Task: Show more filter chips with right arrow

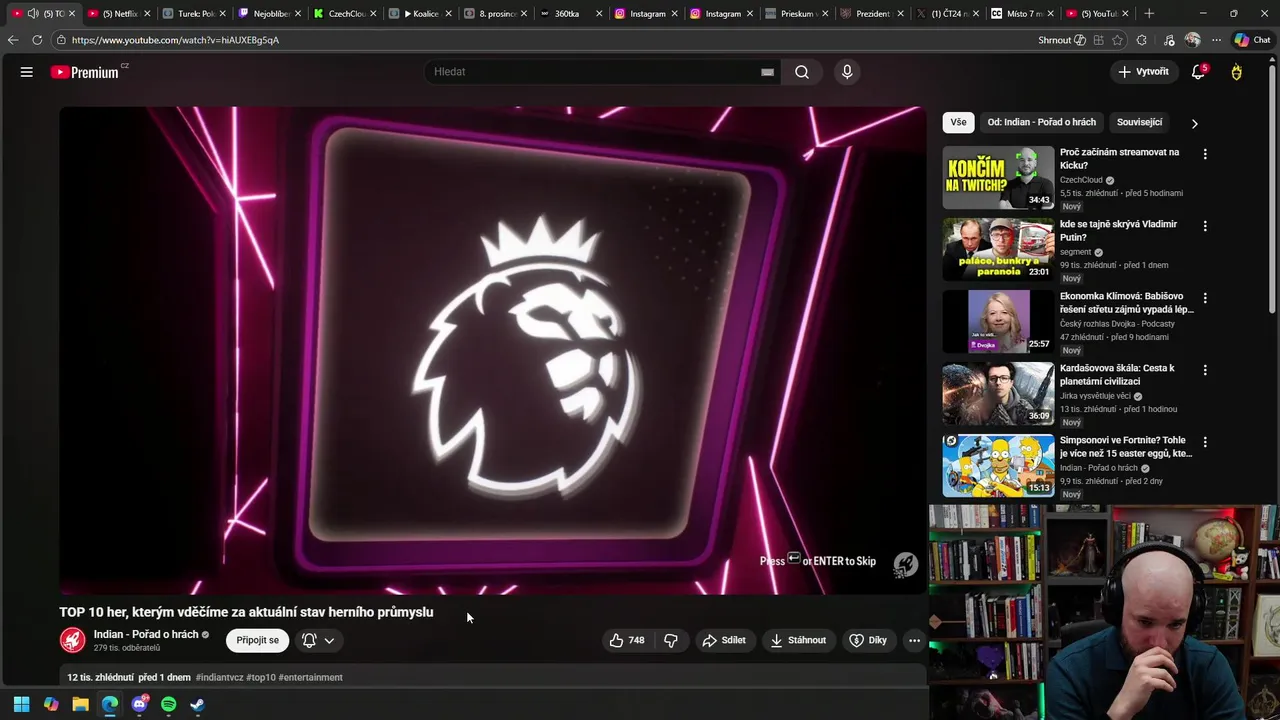Action: 1194,123
